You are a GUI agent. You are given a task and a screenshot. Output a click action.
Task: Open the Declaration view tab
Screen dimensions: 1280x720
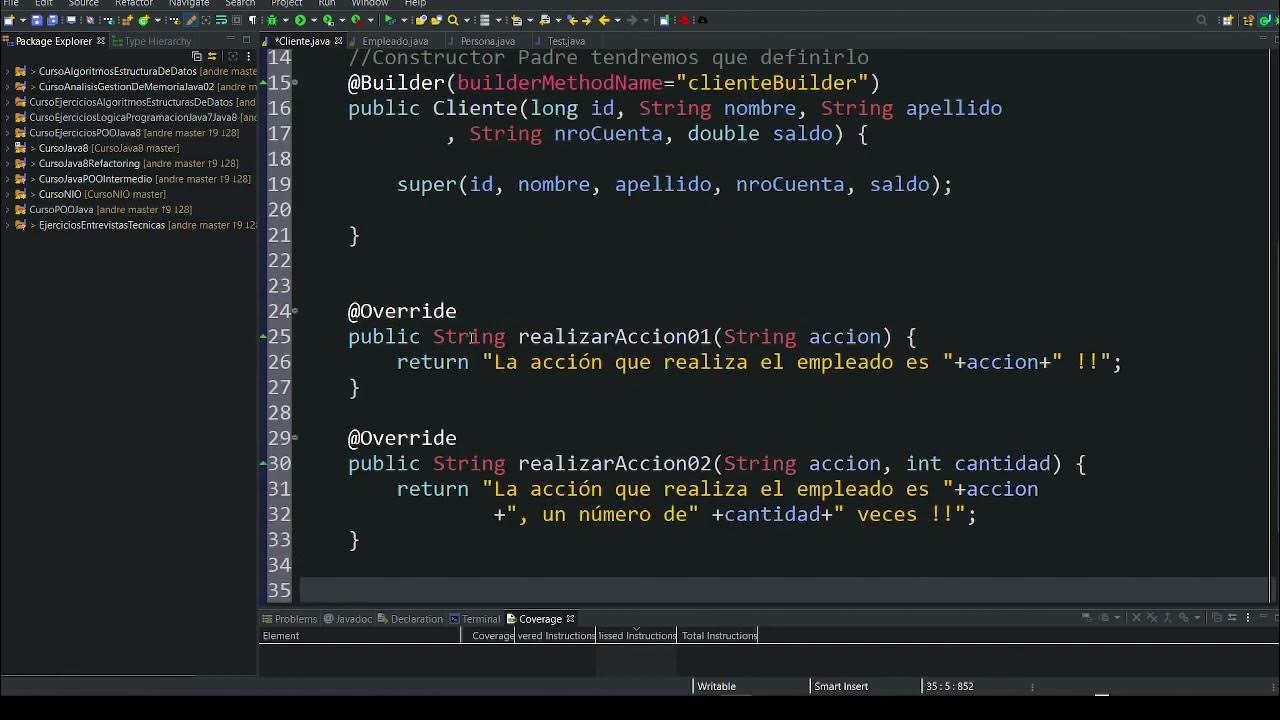[x=410, y=619]
